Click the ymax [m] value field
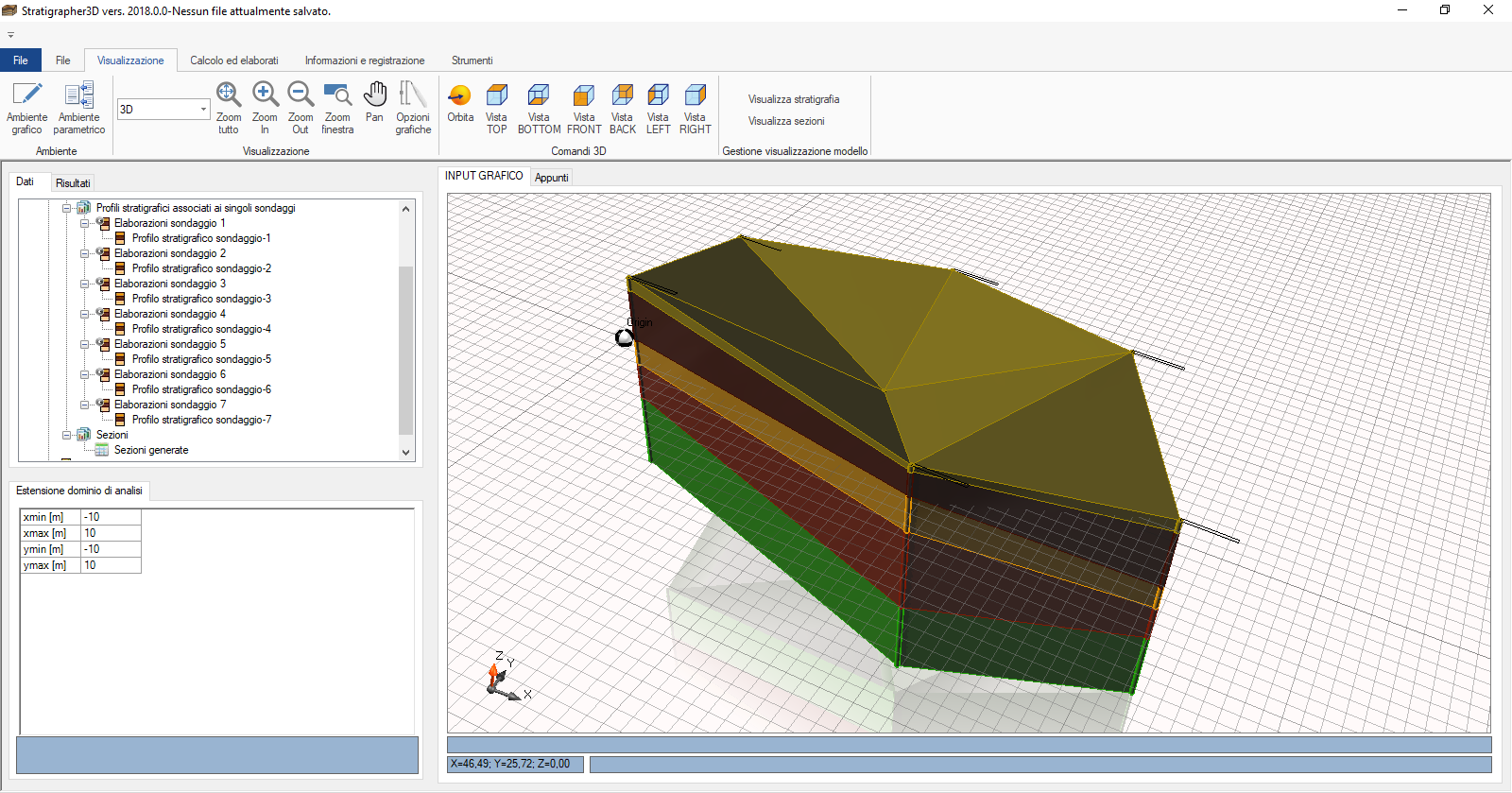This screenshot has height=793, width=1512. tap(111, 565)
